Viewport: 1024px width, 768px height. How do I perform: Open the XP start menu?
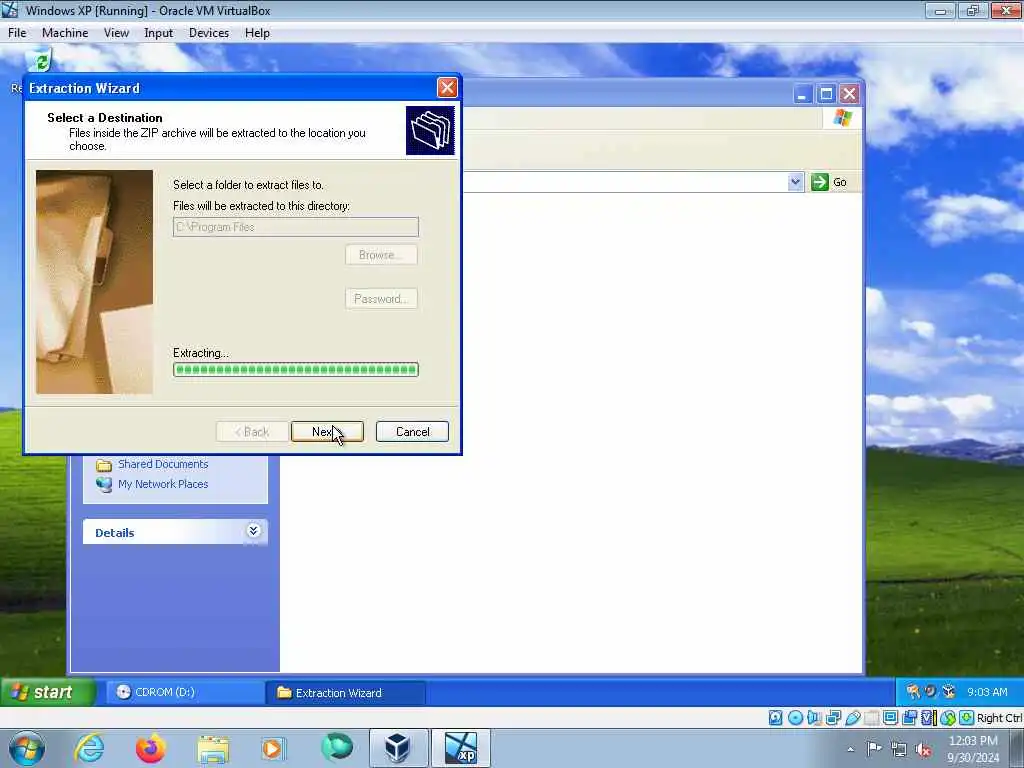pos(48,692)
